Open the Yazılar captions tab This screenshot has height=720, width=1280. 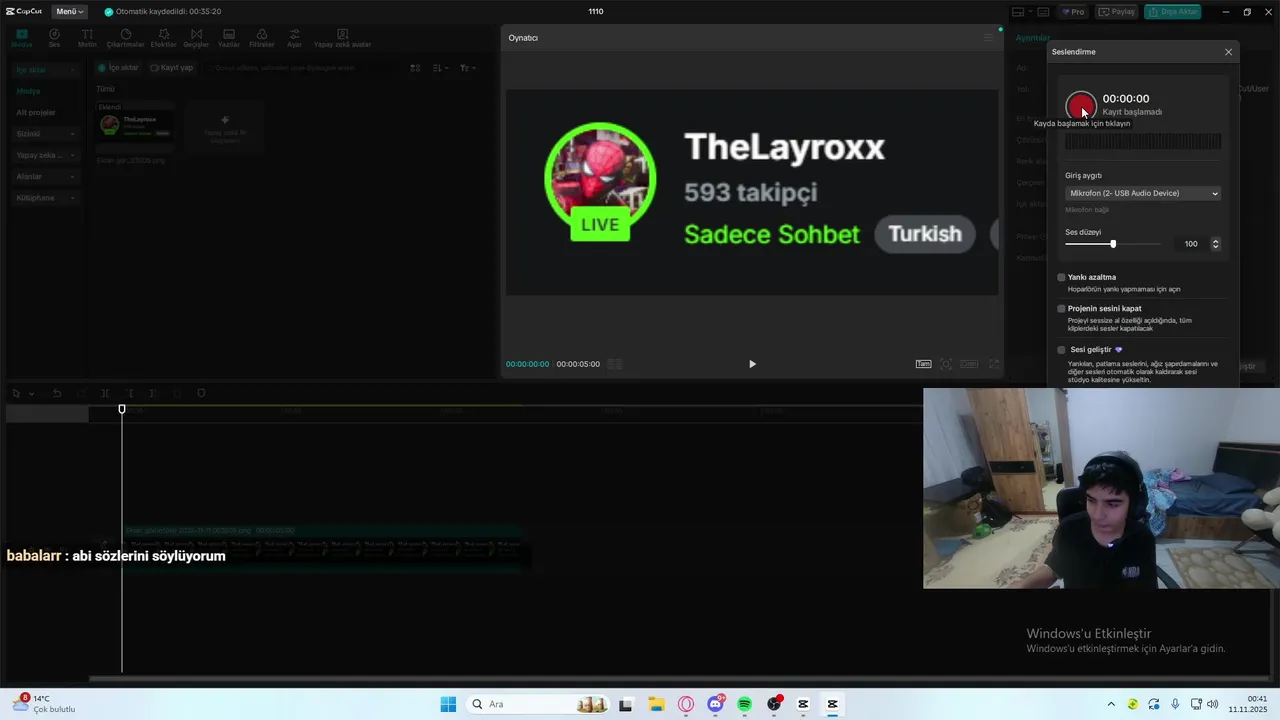click(x=229, y=38)
